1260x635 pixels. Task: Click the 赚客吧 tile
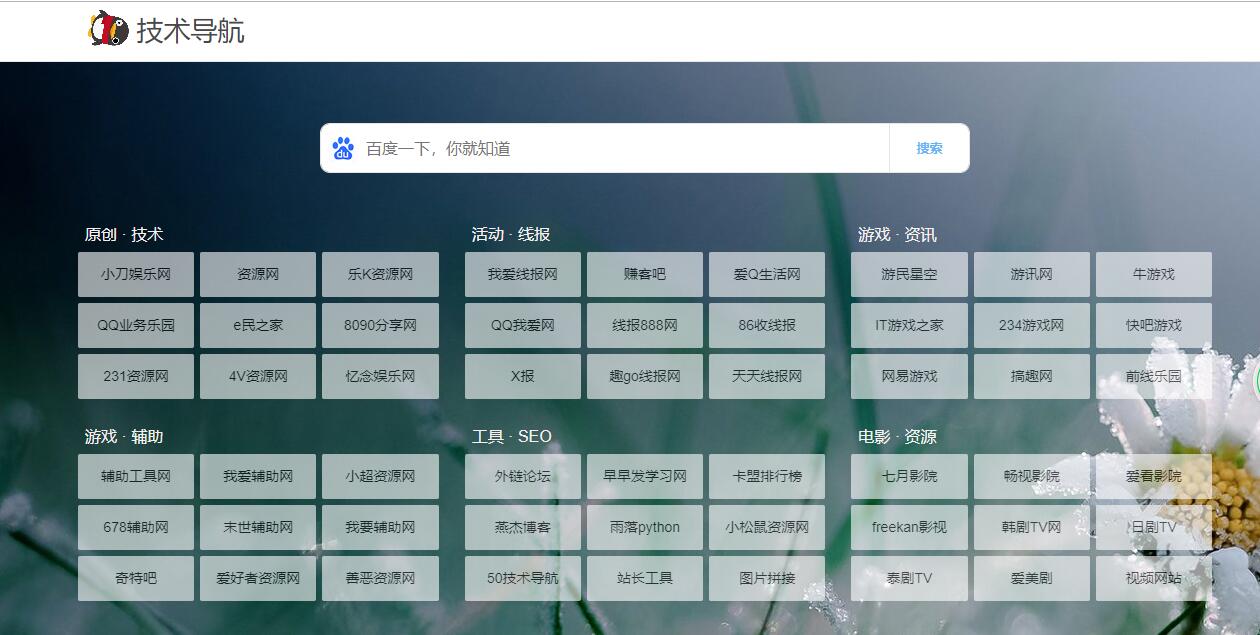[x=645, y=274]
